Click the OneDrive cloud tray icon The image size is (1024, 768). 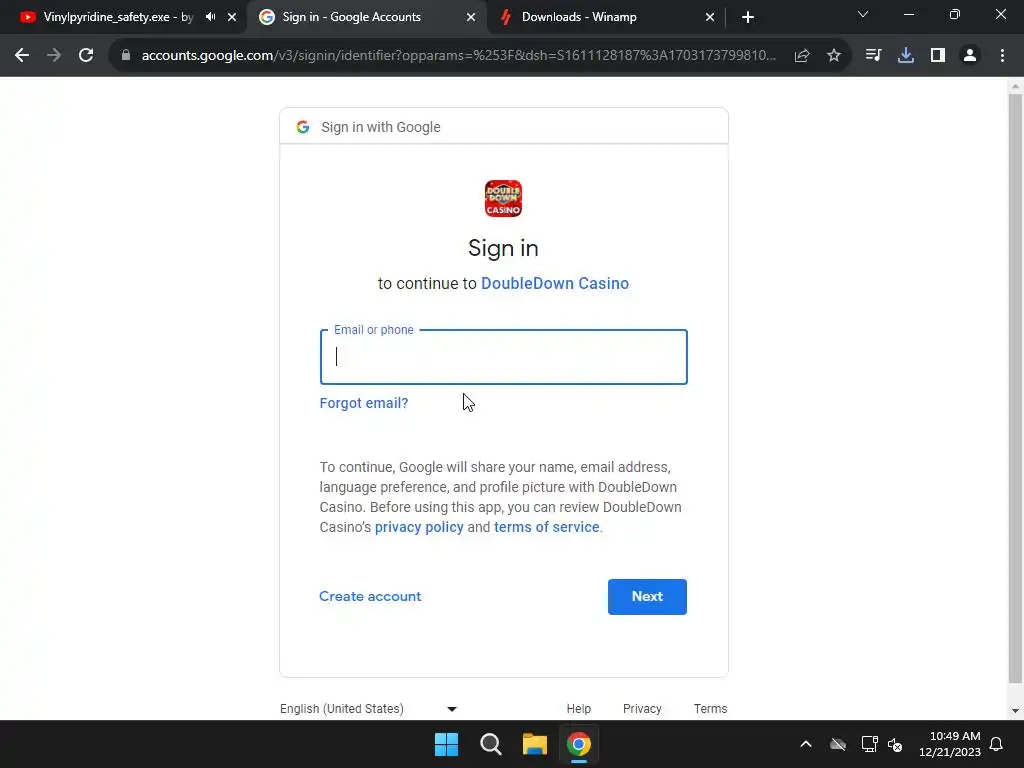838,744
